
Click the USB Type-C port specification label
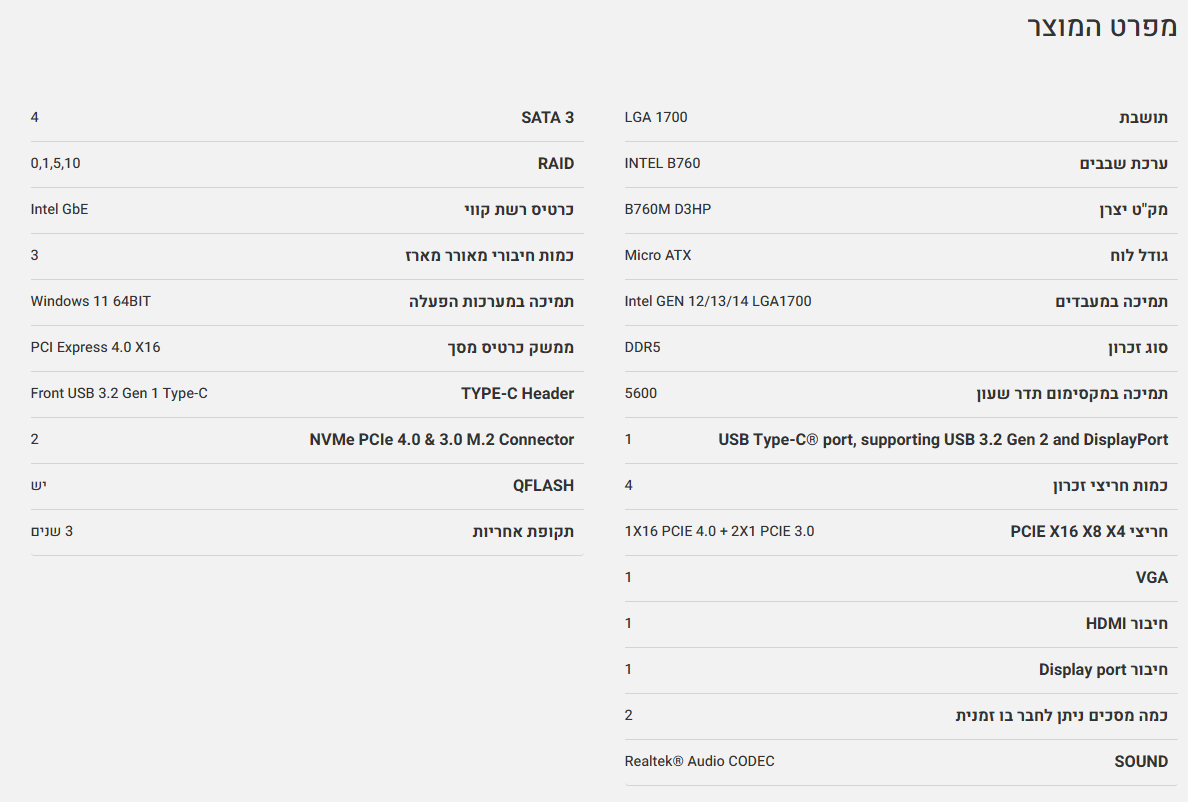(942, 440)
